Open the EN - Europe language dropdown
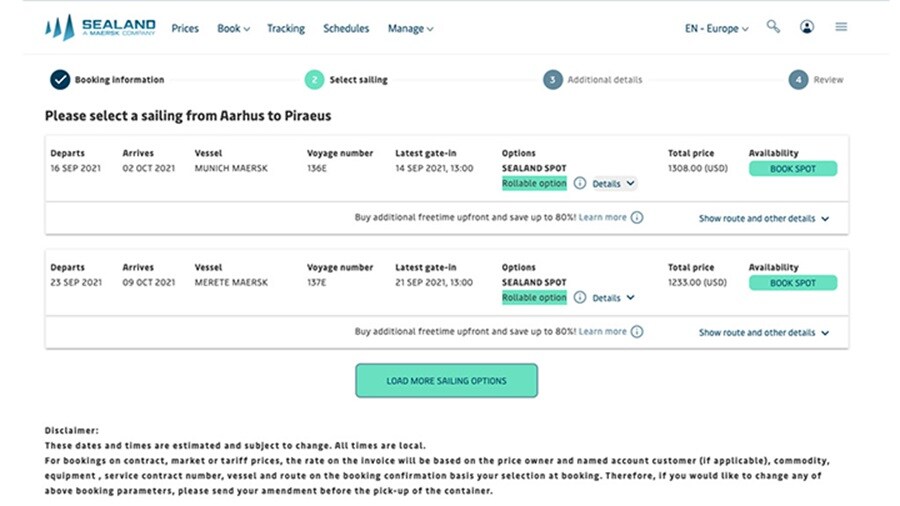 click(716, 29)
